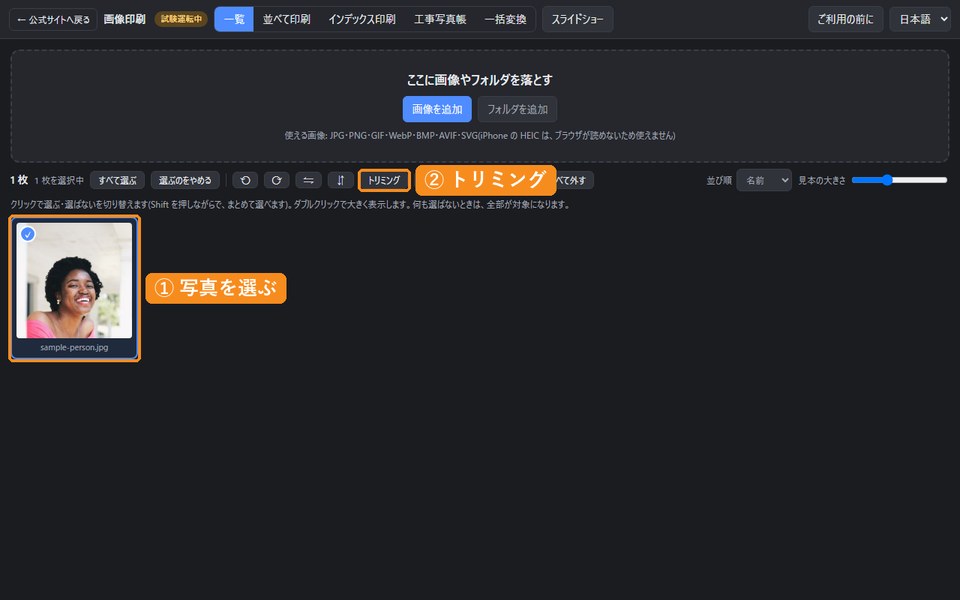This screenshot has width=960, height=600.
Task: Return via ← 公式サイトへ戻る link
Action: coord(53,19)
